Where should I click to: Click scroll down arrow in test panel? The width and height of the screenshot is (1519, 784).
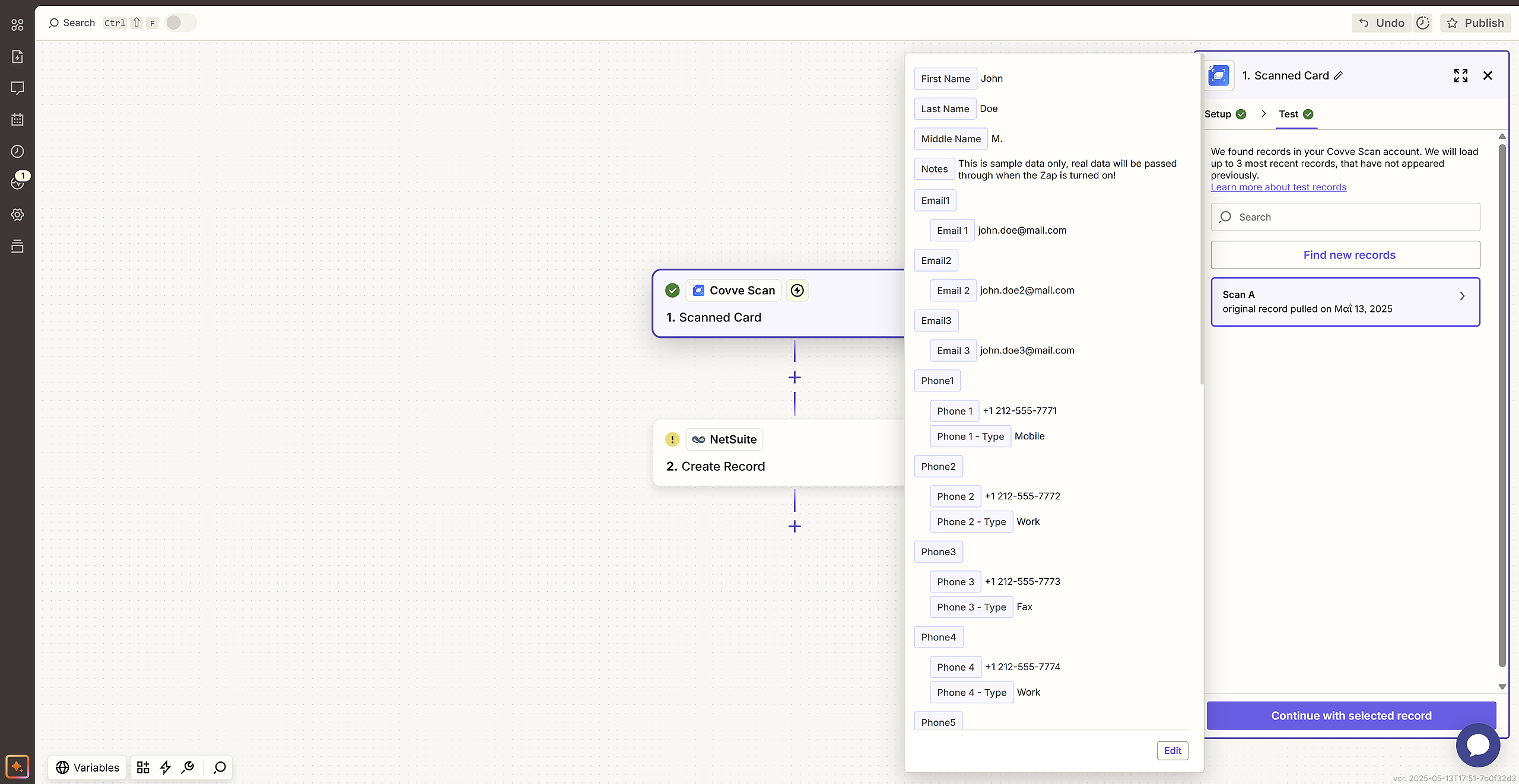coord(1502,687)
